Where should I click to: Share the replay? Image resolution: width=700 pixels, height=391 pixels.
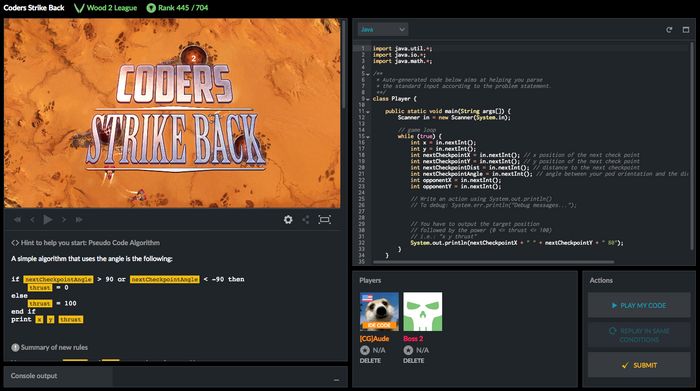[306, 220]
